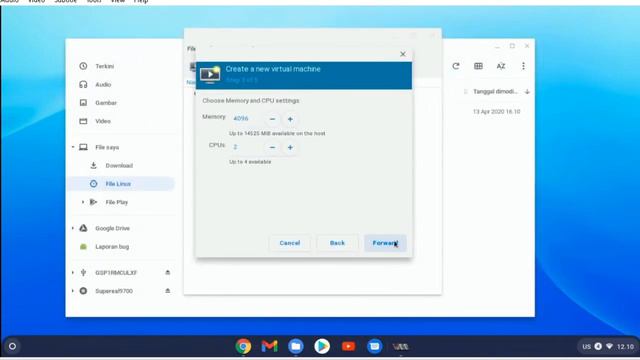Sort by Tanggal dimodifikasi column
This screenshot has height=360, width=640.
[x=495, y=91]
